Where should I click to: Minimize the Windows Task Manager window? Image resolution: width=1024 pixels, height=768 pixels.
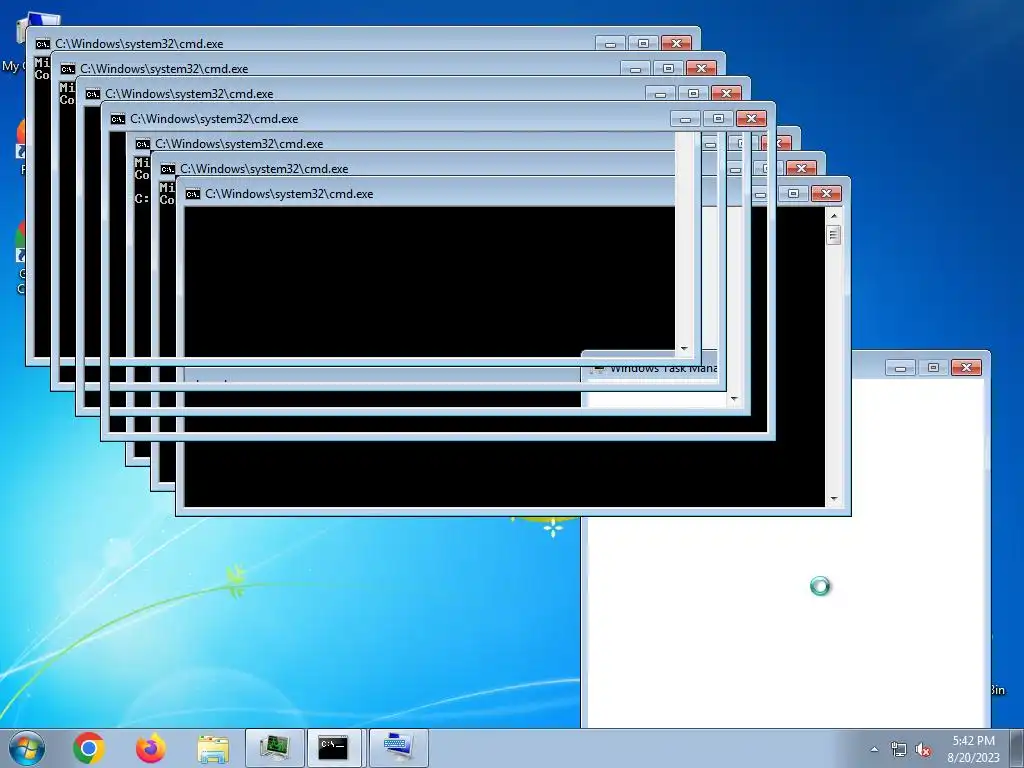[901, 368]
